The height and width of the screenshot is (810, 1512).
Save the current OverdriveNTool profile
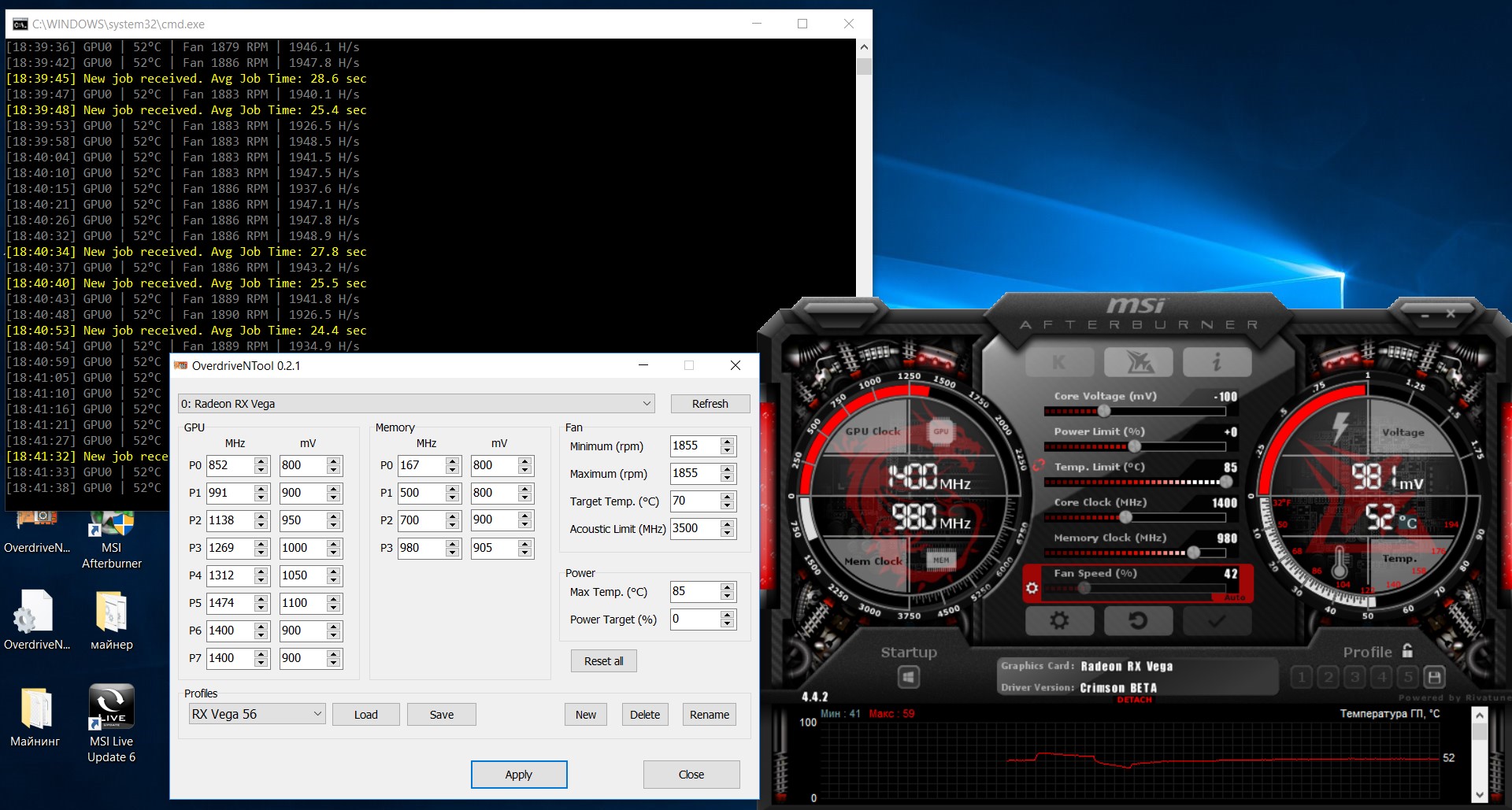[442, 715]
